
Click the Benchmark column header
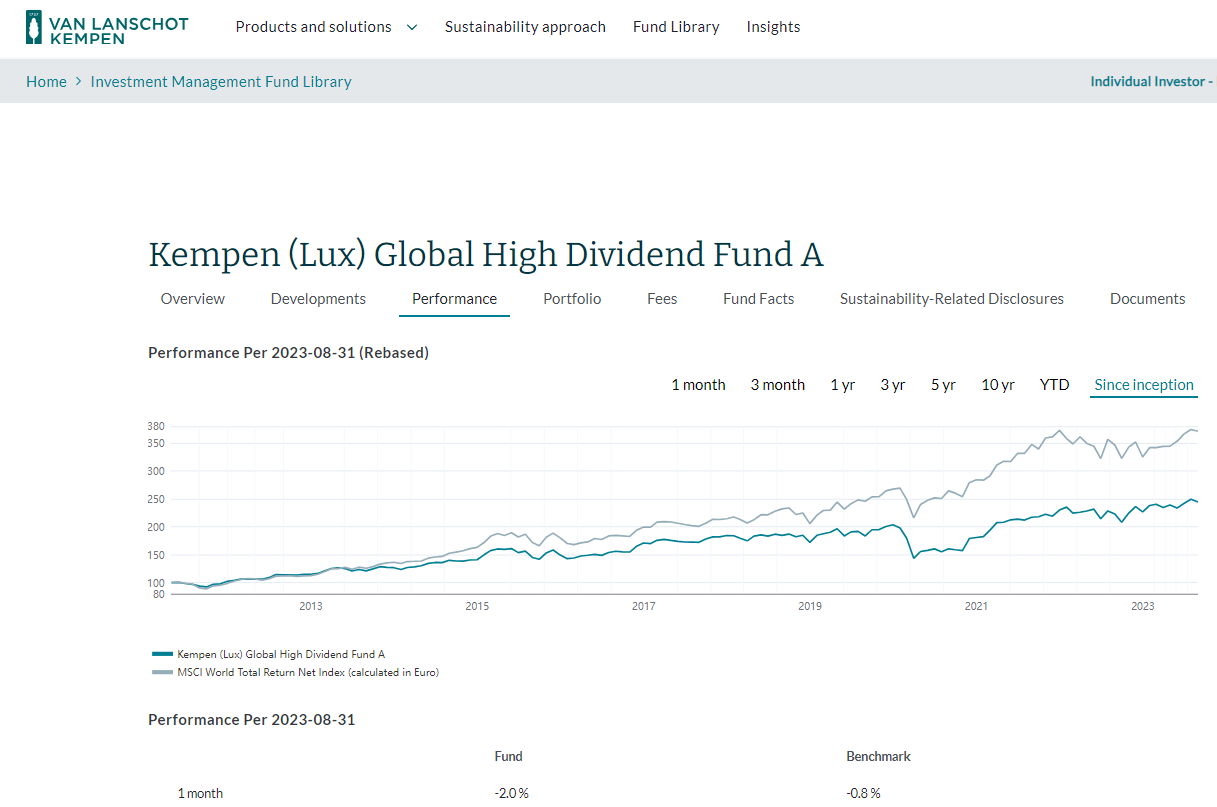878,757
